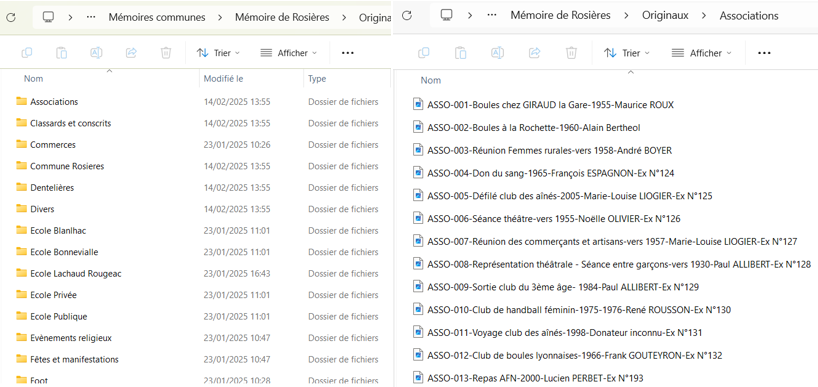Sort by Nom column in right window
The width and height of the screenshot is (818, 387).
click(431, 80)
